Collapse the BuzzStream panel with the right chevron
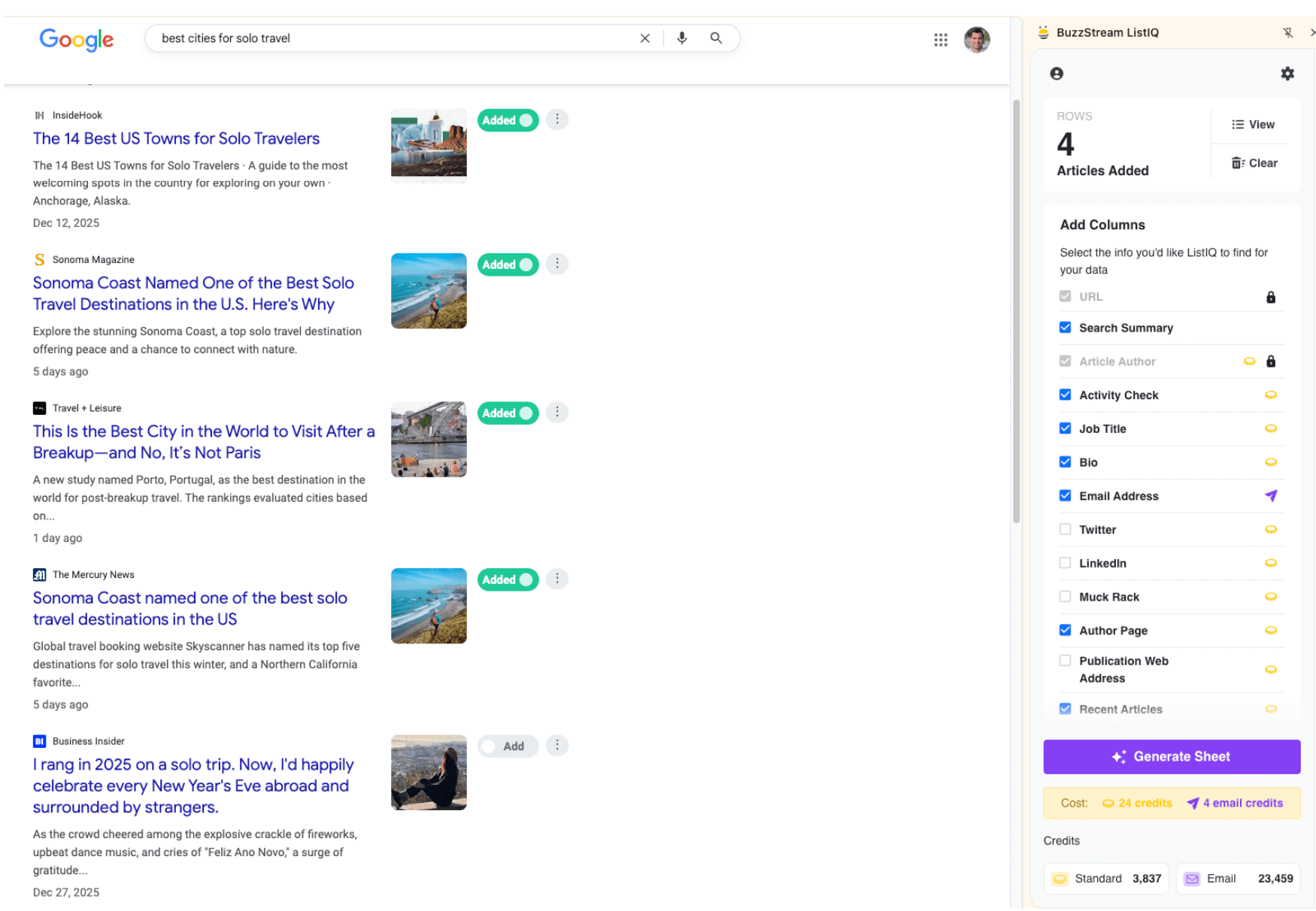This screenshot has height=911, width=1316. [1312, 32]
